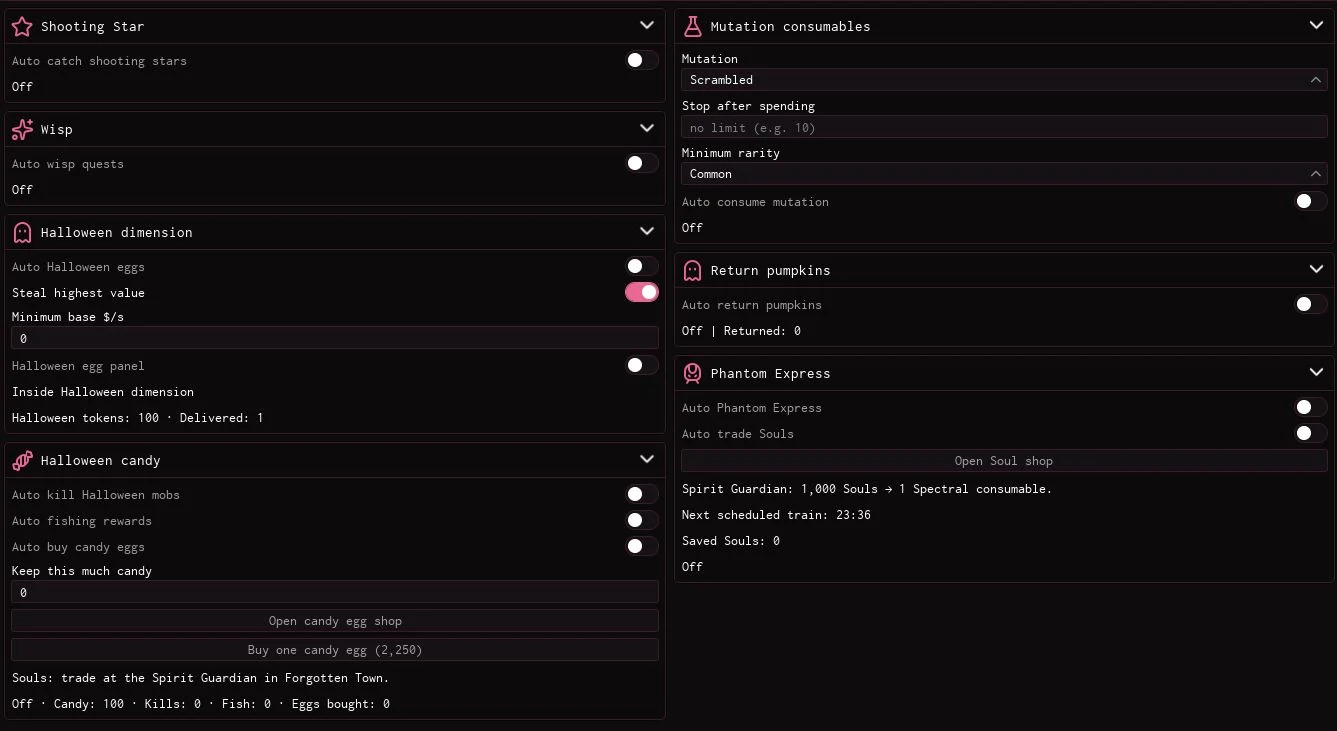Collapse the Mutation consumables section chevron
1337x731 pixels.
(x=1316, y=25)
